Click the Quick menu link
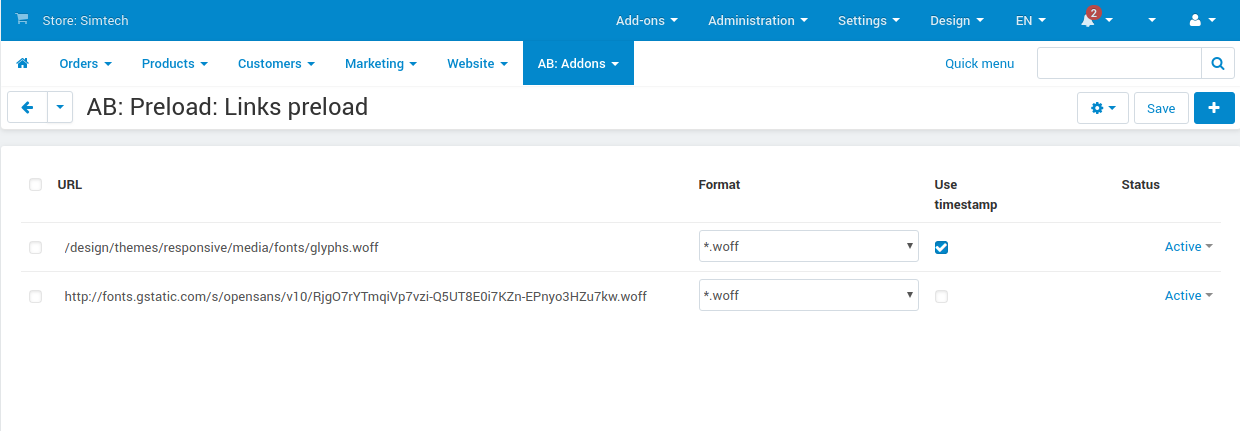 [979, 63]
